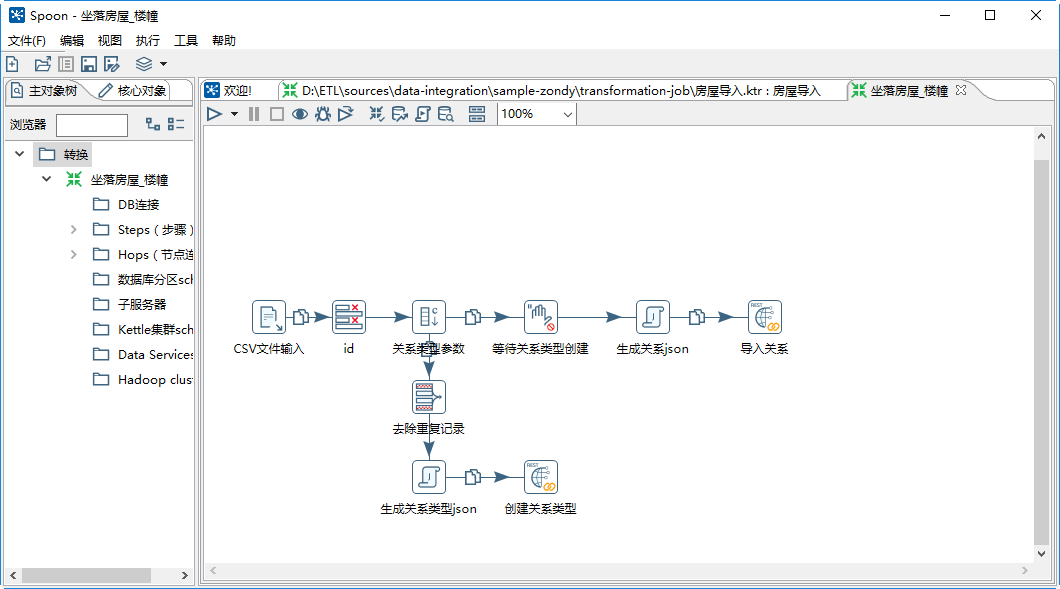
Task: Switch to the 主对象树 tab
Action: point(45,91)
